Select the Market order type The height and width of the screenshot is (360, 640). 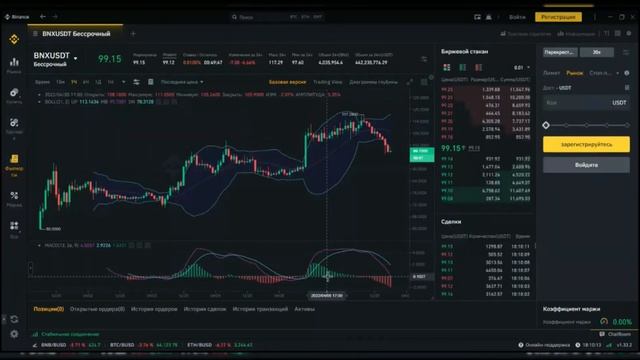point(575,73)
